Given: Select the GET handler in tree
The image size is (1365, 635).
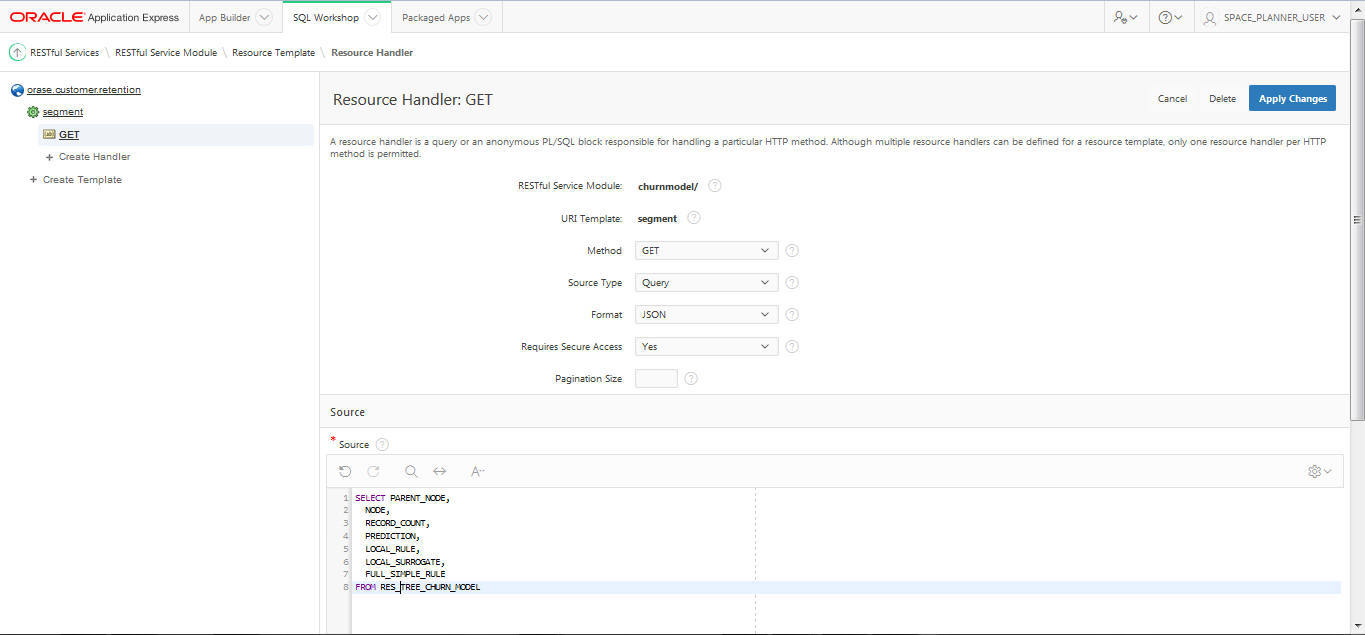Looking at the screenshot, I should 69,134.
